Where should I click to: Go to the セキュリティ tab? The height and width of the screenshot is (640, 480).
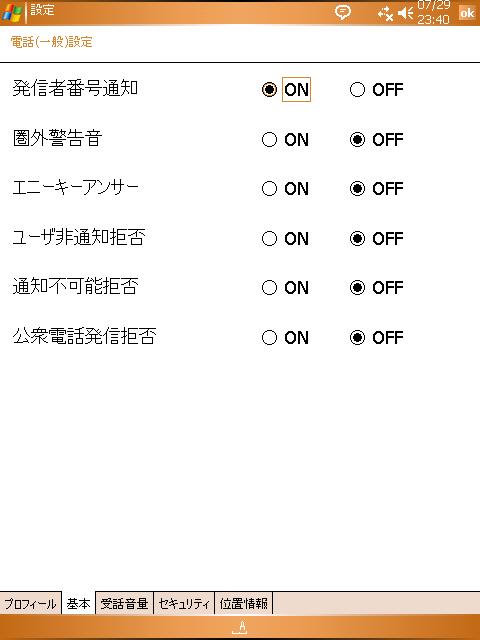click(184, 603)
